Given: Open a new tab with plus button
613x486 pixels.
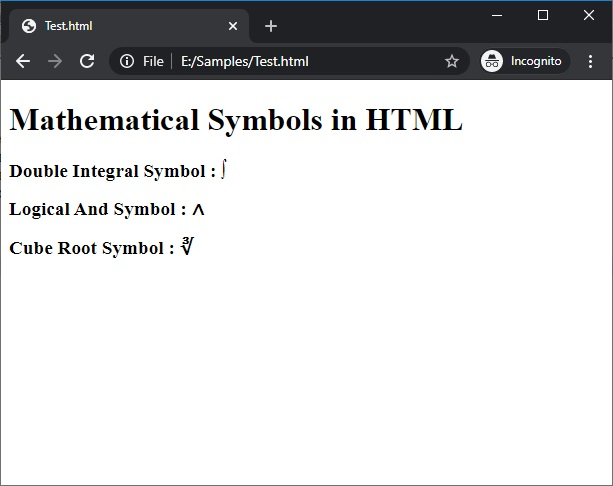Looking at the screenshot, I should point(271,26).
